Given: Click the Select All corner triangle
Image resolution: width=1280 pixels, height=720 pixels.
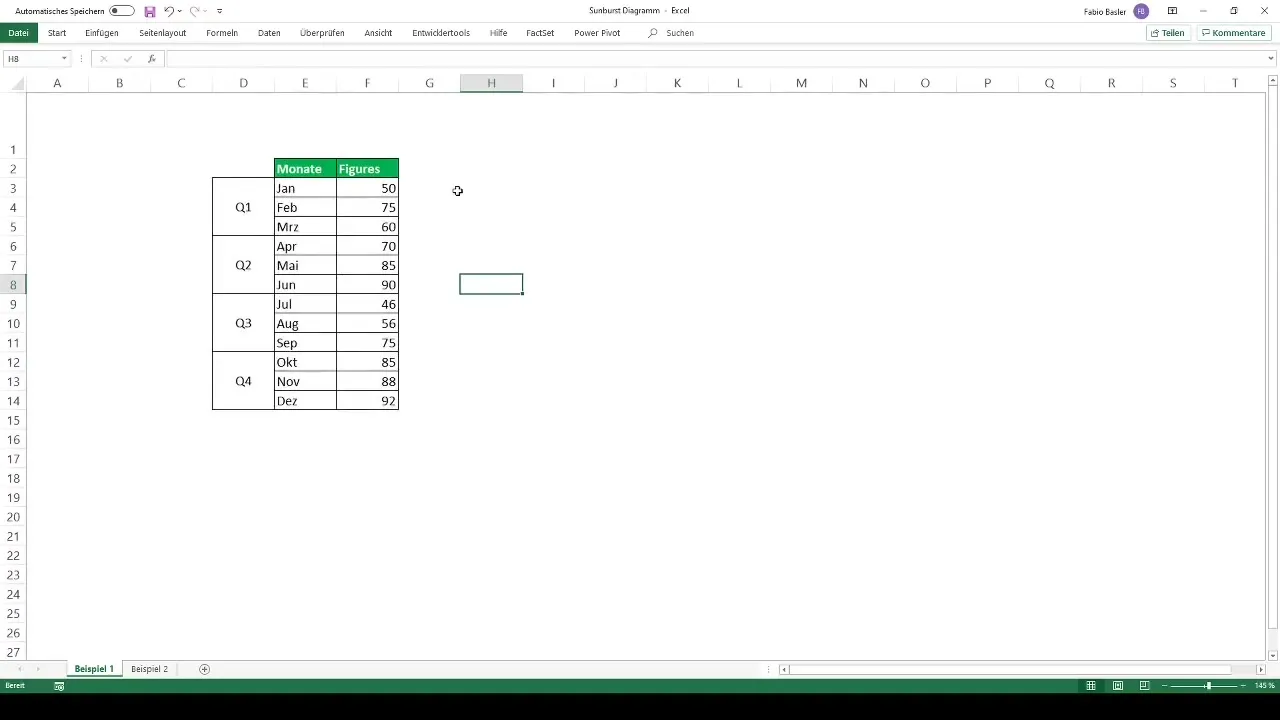Looking at the screenshot, I should (x=18, y=84).
